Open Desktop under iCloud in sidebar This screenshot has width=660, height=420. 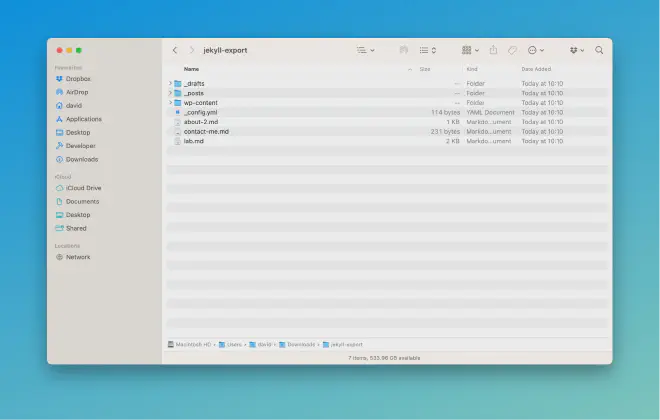[x=73, y=215]
